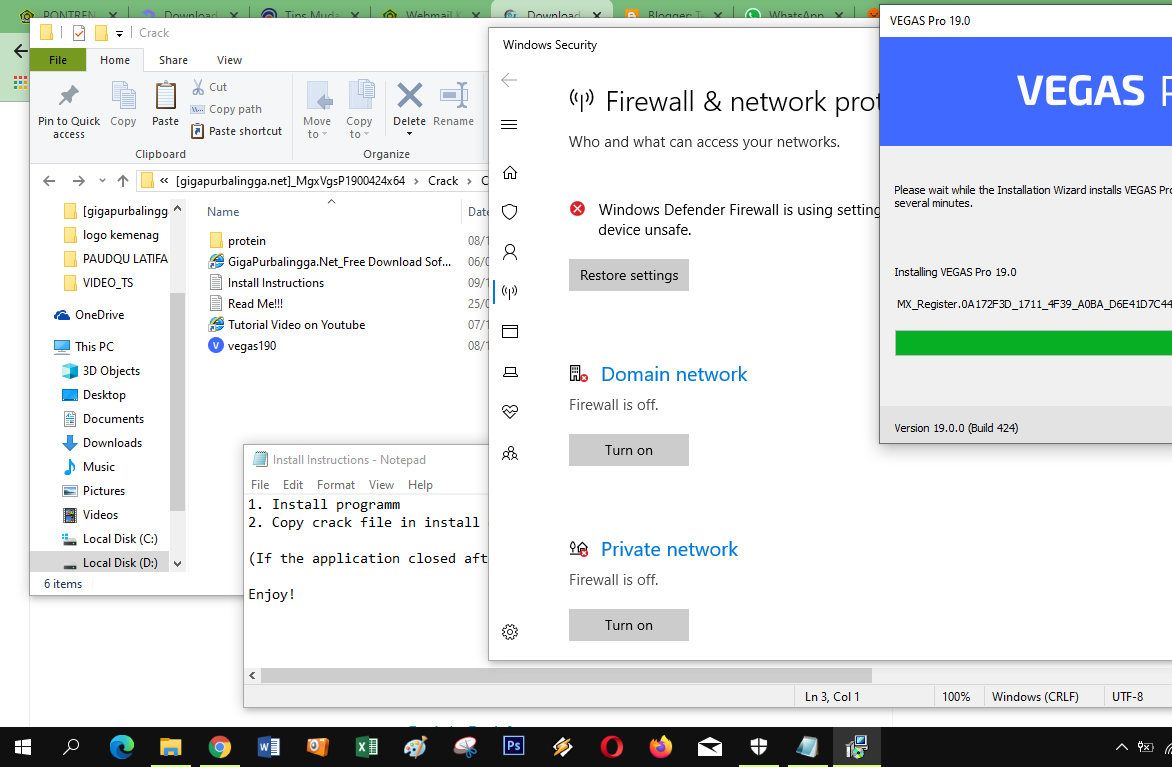Open Family options icon
1172x767 pixels.
pyautogui.click(x=510, y=452)
